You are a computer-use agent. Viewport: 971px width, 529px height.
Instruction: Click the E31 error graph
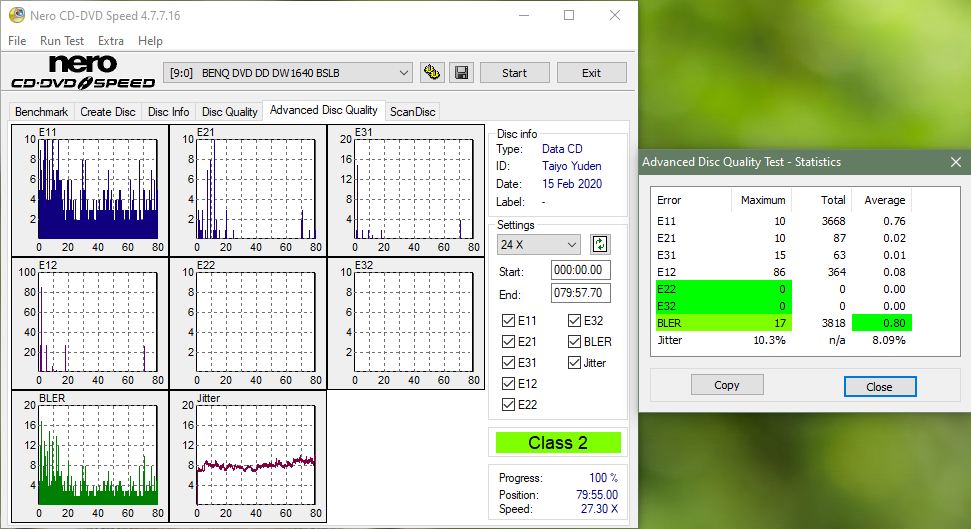tap(406, 191)
